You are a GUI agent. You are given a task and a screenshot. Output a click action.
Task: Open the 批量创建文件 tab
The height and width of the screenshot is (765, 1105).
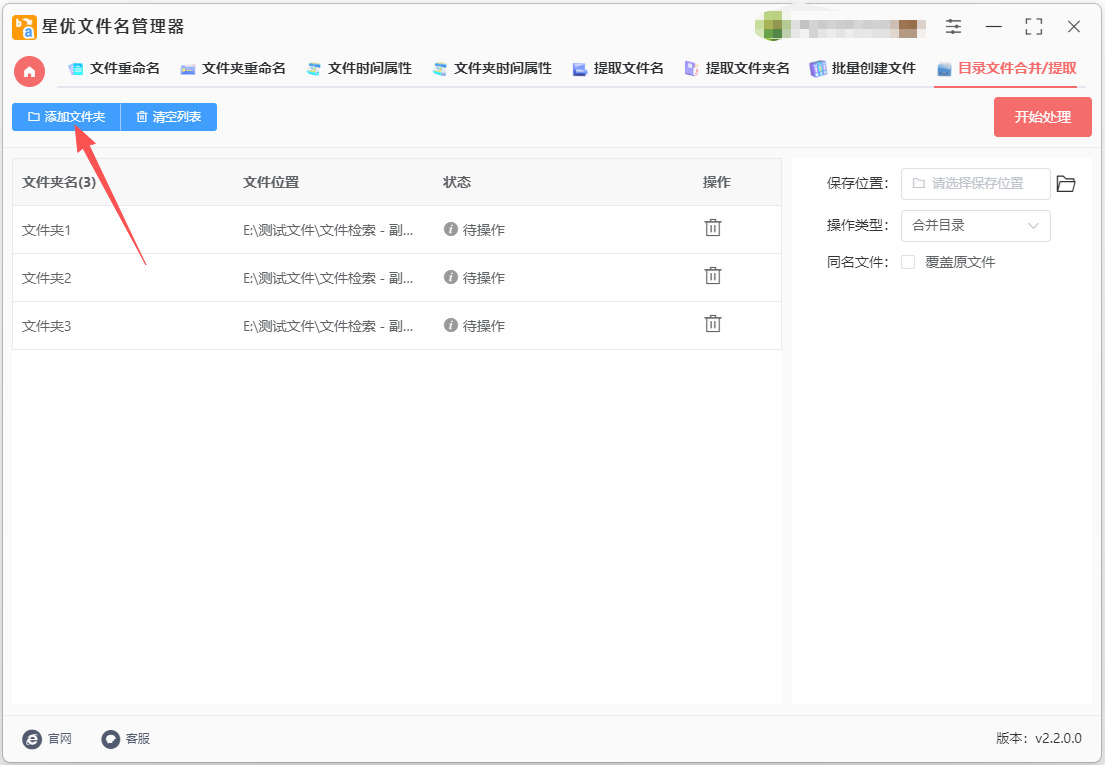[x=862, y=69]
